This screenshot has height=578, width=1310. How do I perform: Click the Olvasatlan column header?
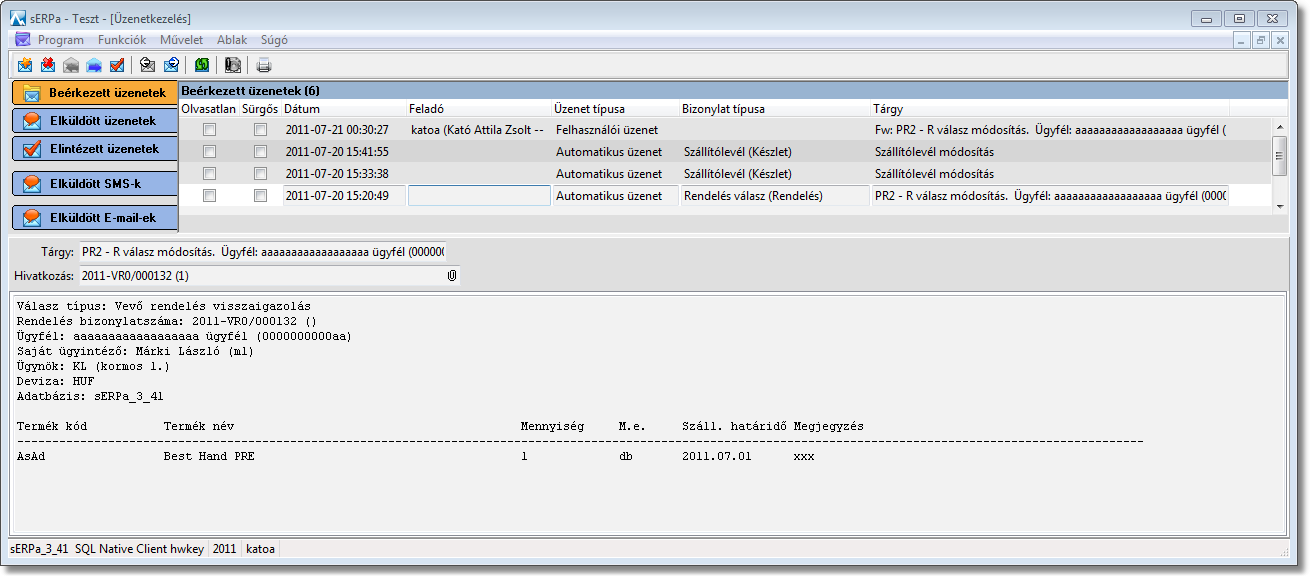pos(209,108)
